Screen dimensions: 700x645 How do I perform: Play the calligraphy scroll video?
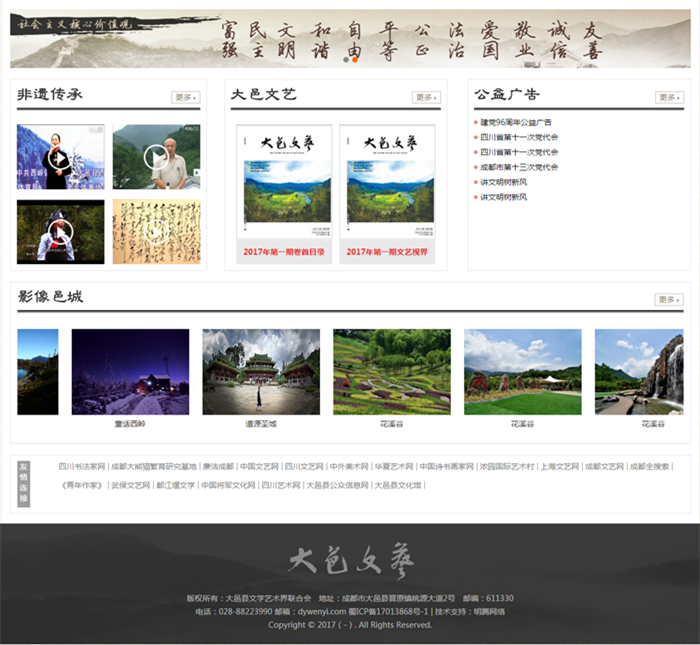(x=155, y=232)
